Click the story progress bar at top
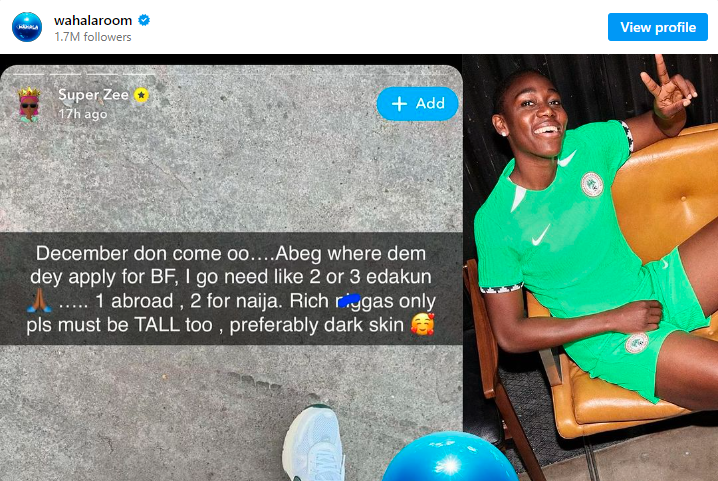Image resolution: width=718 pixels, height=481 pixels. (x=230, y=72)
